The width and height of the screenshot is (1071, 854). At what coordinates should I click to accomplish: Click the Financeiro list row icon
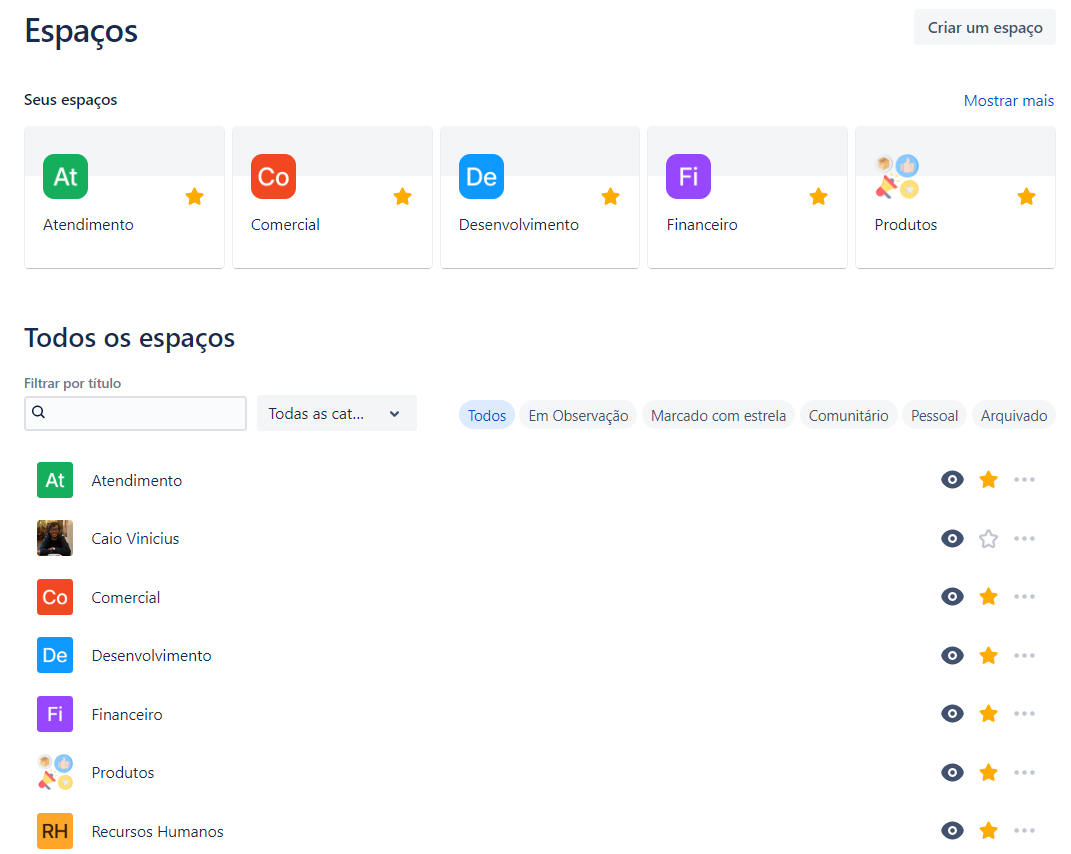click(x=55, y=714)
